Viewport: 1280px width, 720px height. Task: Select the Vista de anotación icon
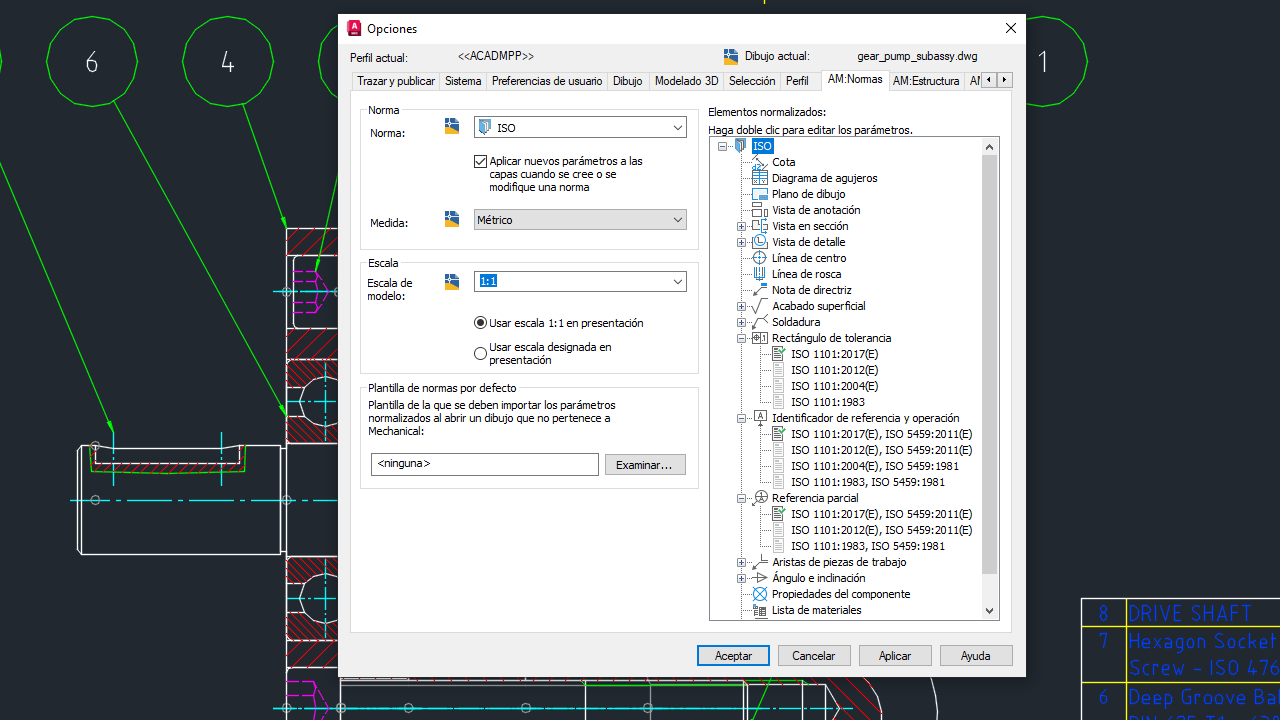click(x=760, y=210)
